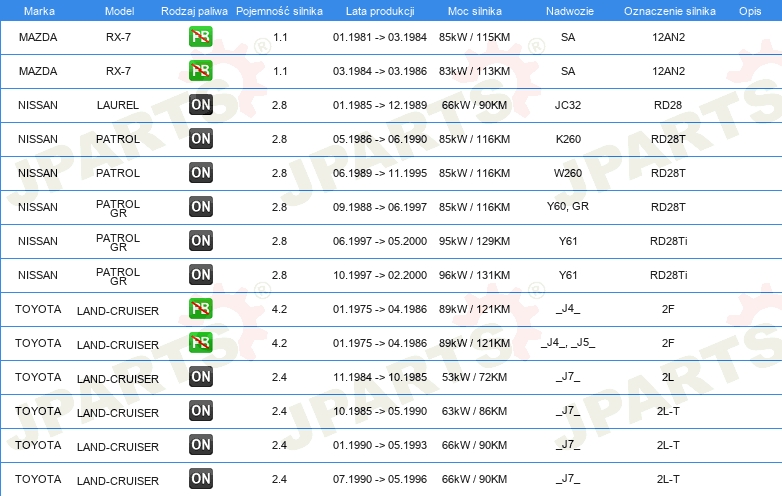
Task: Select the RD28Ti cell in the 95kW row
Action: 668,241
